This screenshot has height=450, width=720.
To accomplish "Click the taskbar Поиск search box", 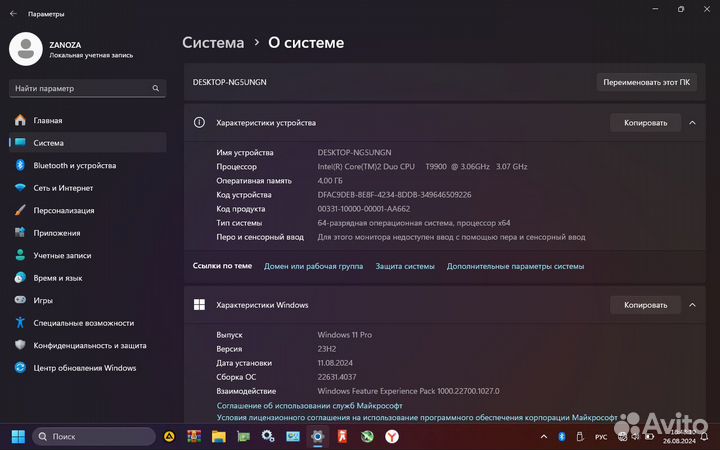I will tap(94, 436).
